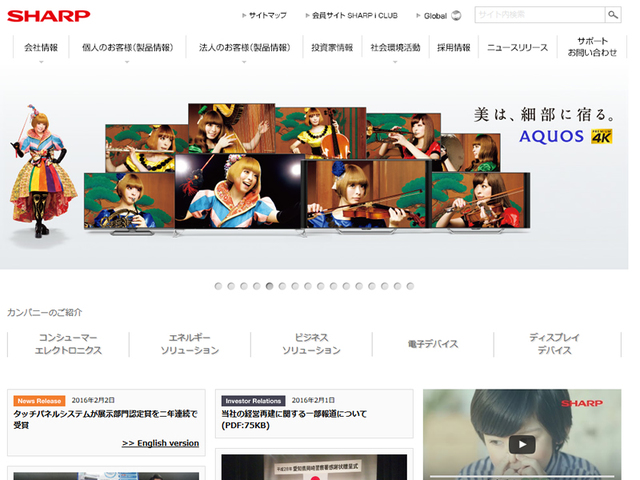Screen dimensions: 640x480
Task: Follow the >> English version link
Action: tap(160, 443)
